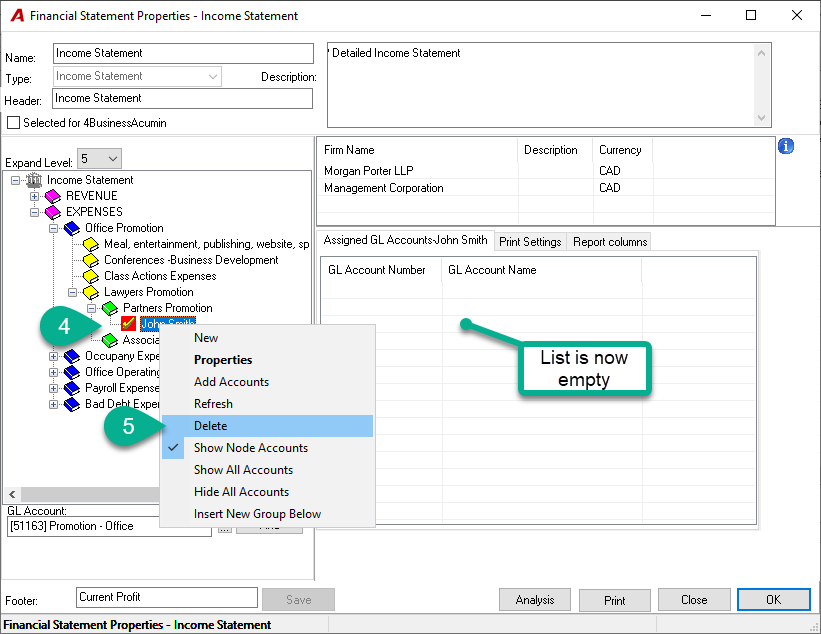
Task: Collapse the Lawyers Promotion node
Action: click(x=73, y=292)
